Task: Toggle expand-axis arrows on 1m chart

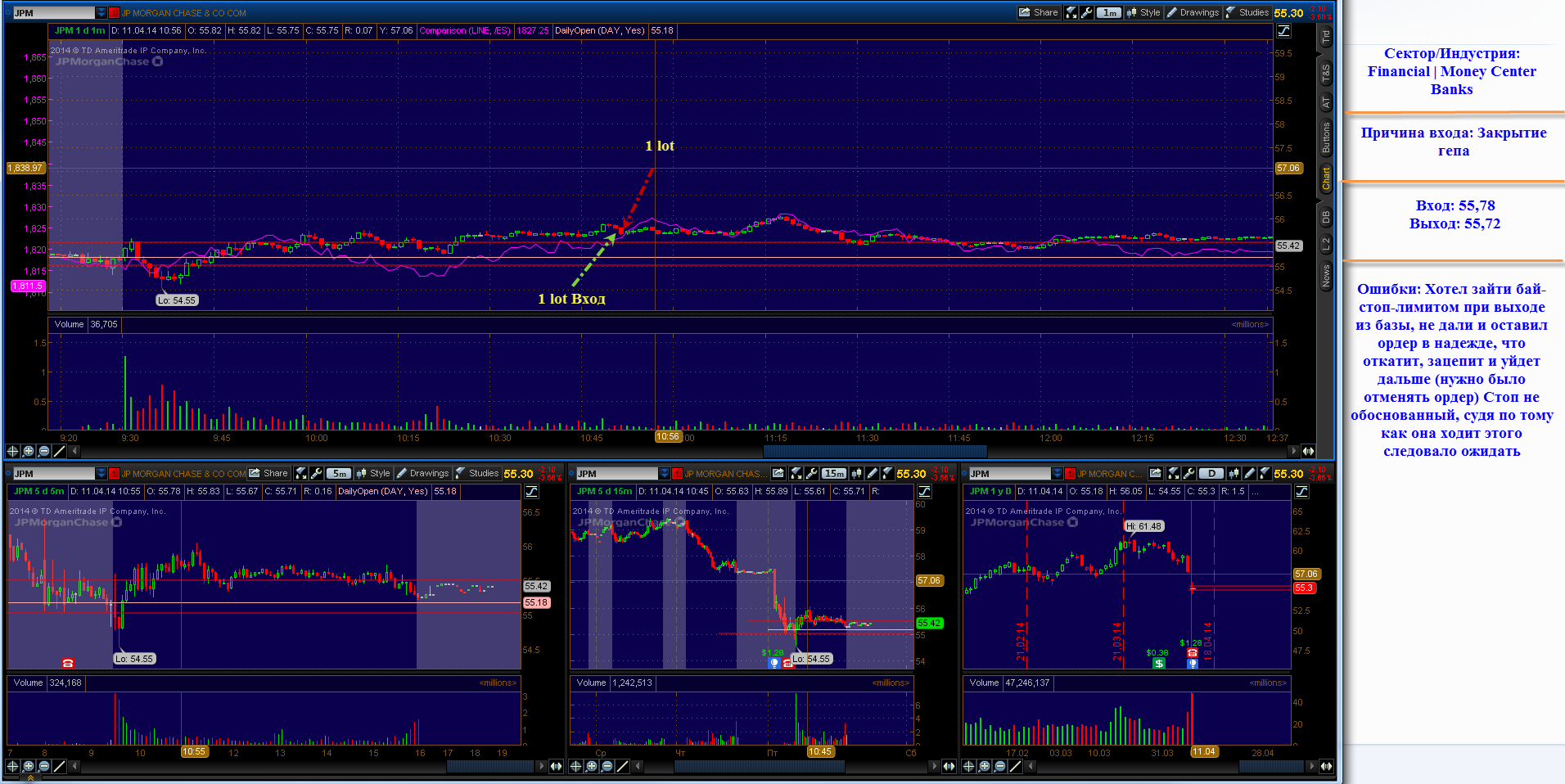Action: [x=1308, y=451]
